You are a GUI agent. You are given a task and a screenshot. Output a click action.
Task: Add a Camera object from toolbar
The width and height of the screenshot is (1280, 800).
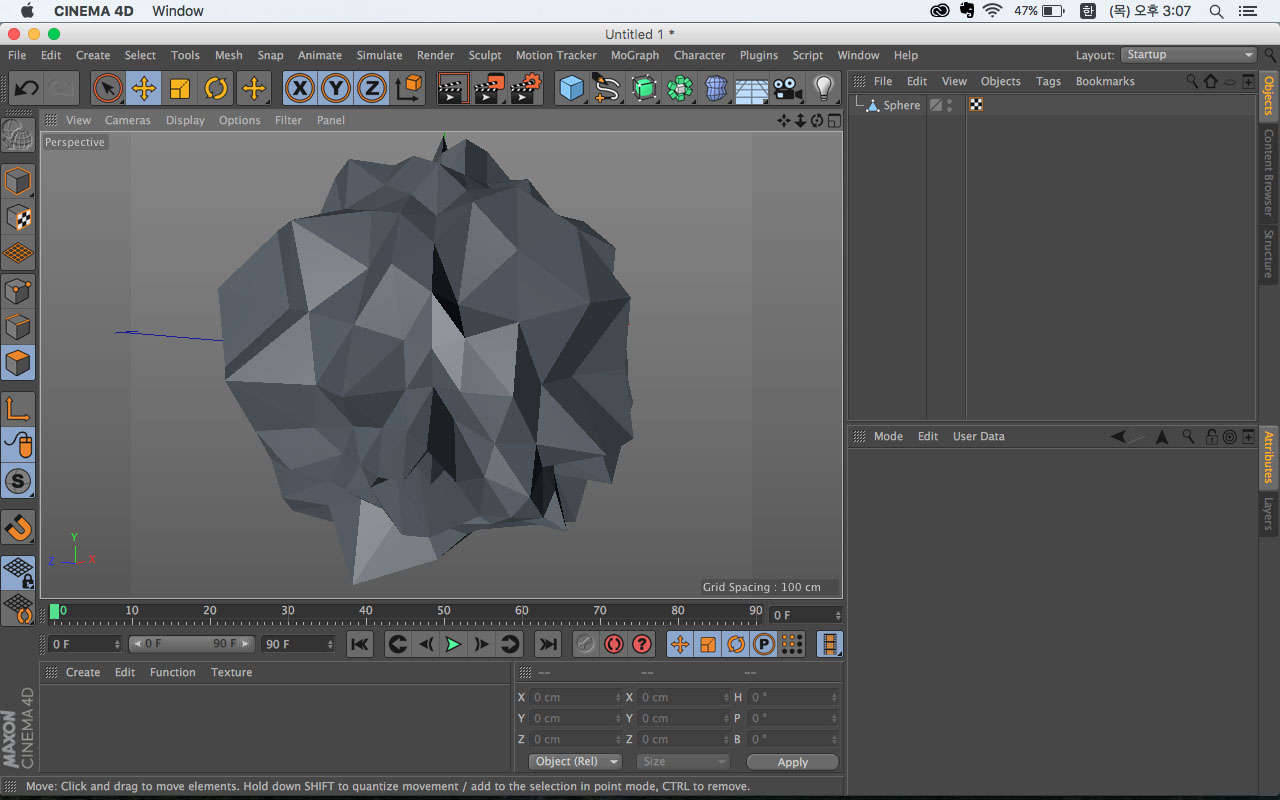pyautogui.click(x=788, y=88)
